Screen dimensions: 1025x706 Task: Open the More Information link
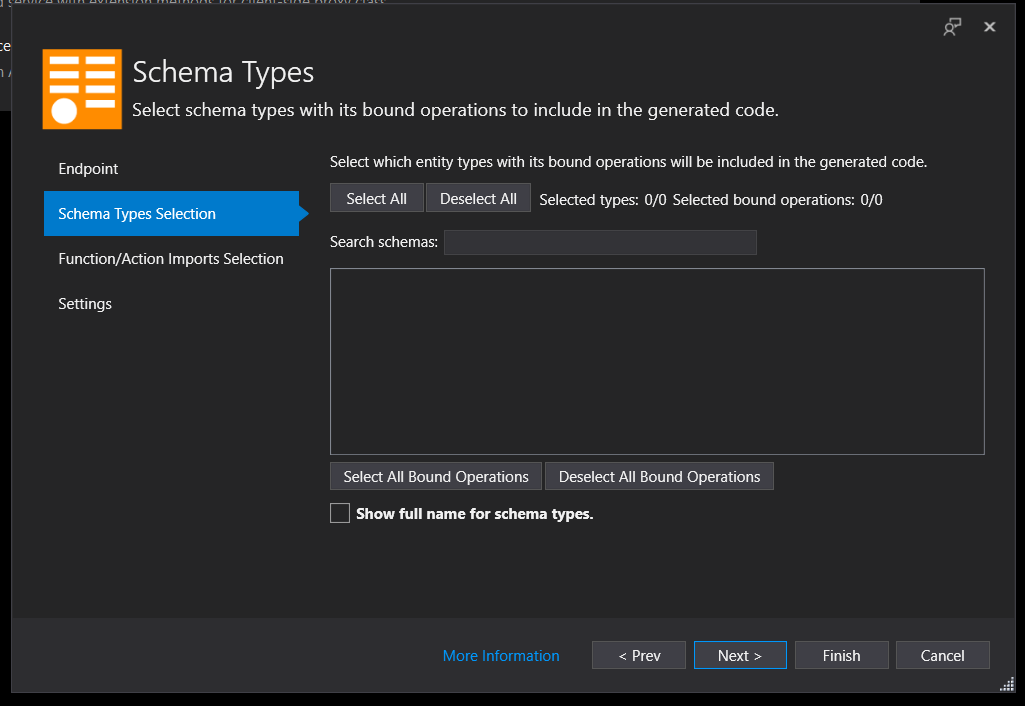[x=501, y=656]
